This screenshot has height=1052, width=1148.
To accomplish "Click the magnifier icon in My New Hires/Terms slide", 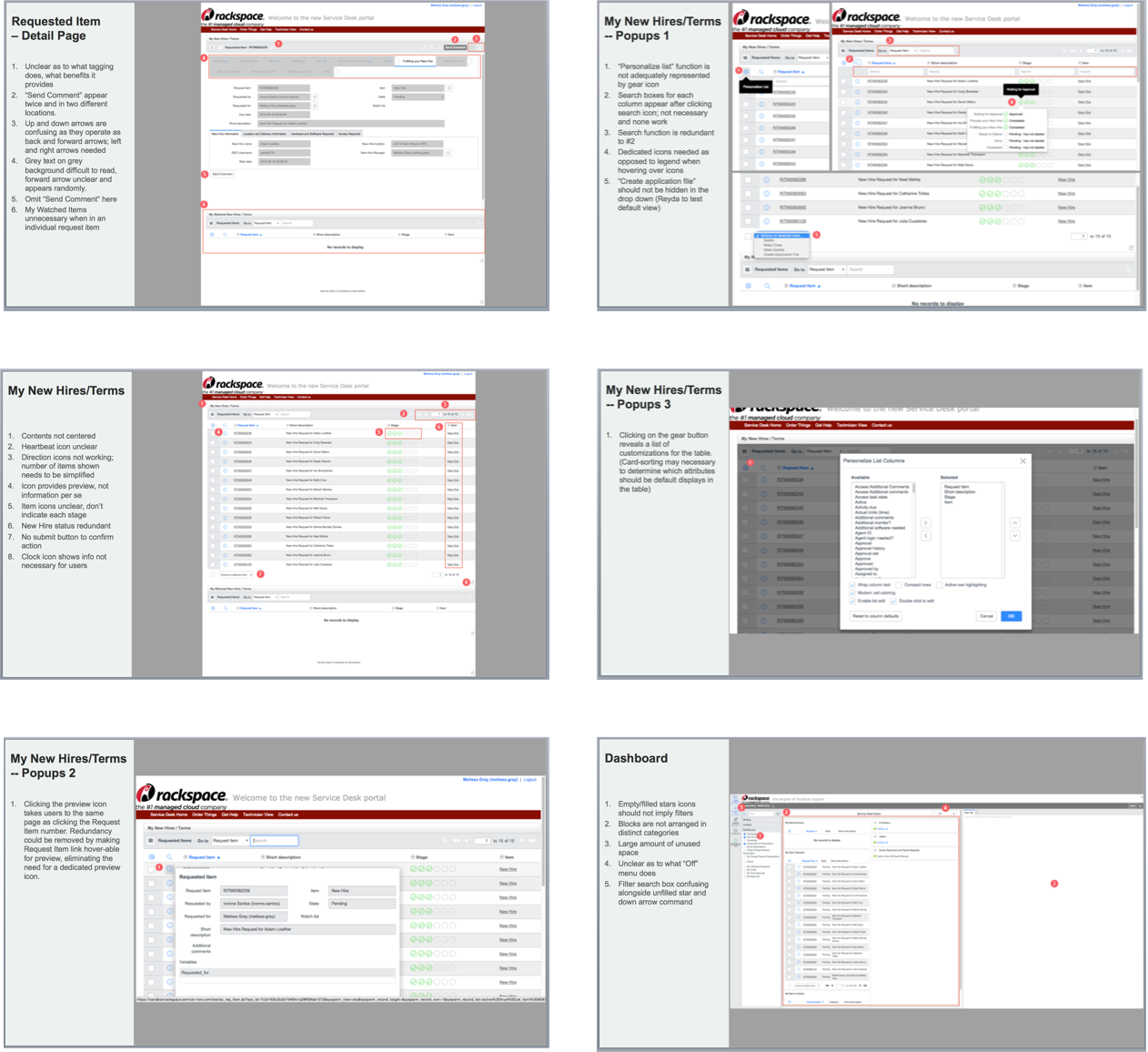I will click(x=225, y=425).
